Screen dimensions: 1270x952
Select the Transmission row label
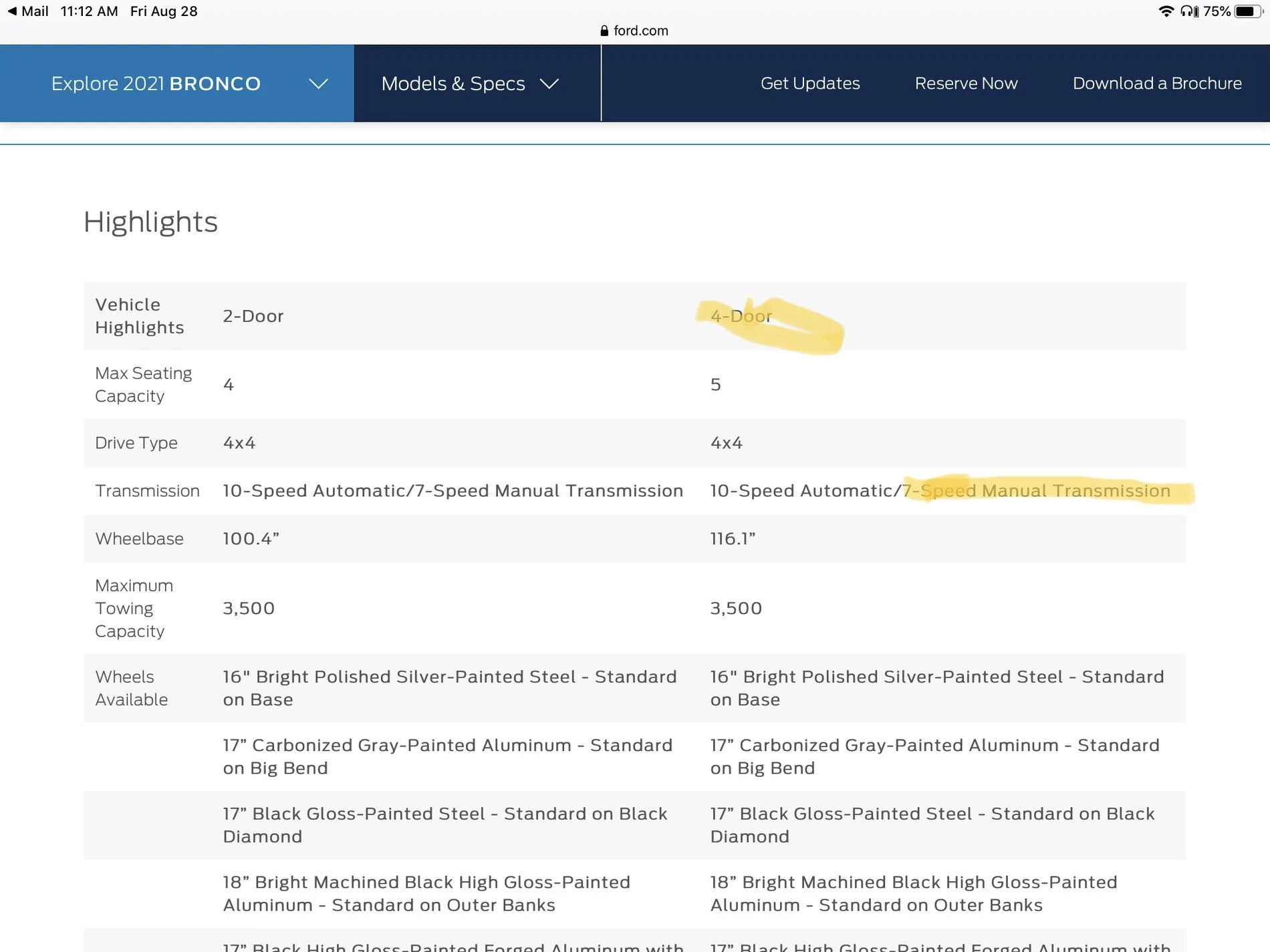[x=147, y=491]
